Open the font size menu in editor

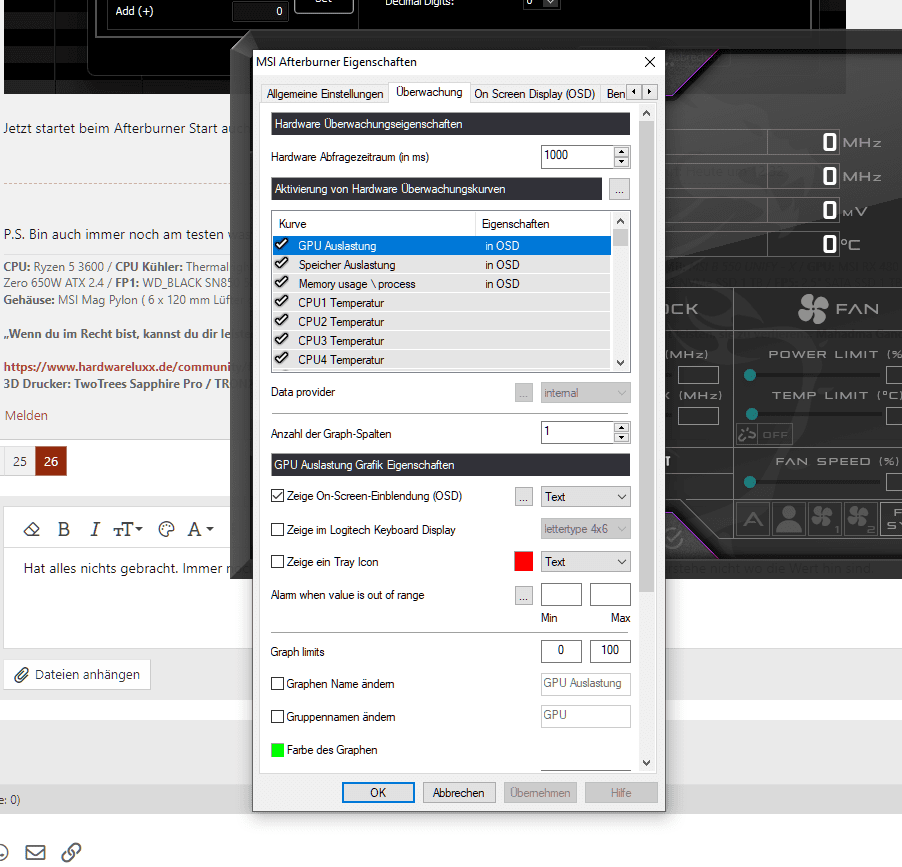[128, 529]
